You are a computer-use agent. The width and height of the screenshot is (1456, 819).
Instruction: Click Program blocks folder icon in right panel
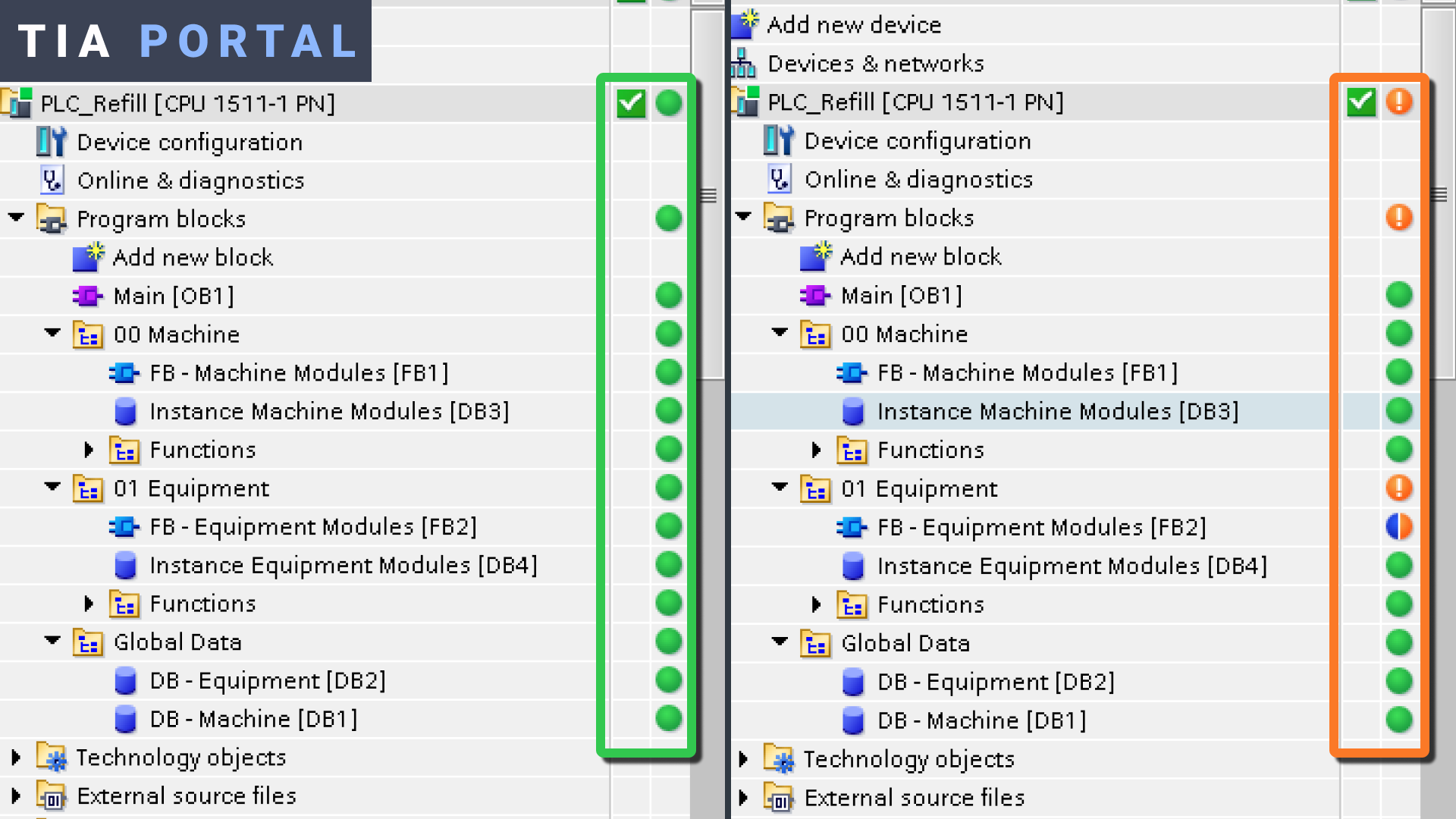[x=779, y=218]
